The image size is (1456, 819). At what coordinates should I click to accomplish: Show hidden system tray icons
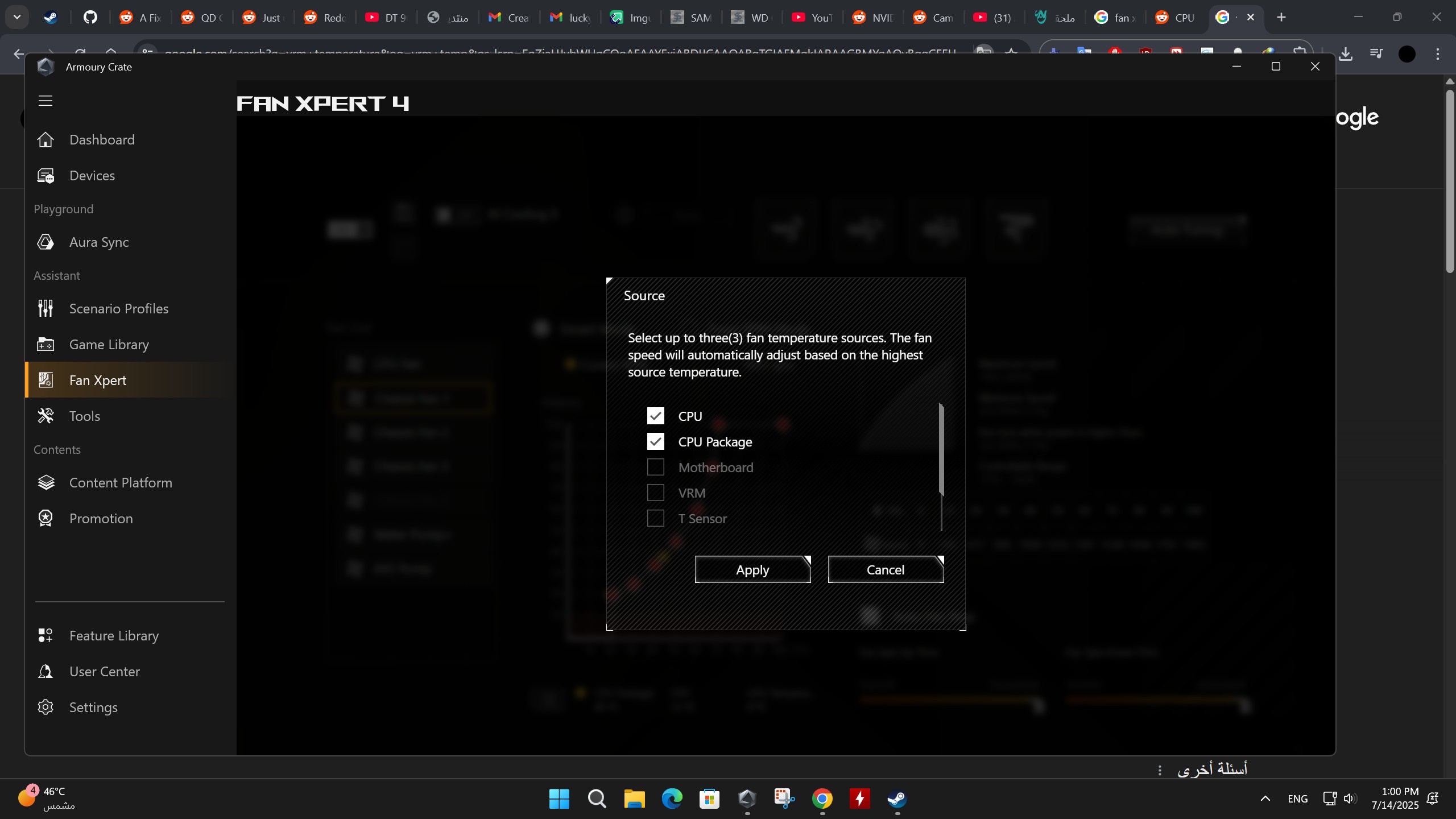(x=1265, y=799)
